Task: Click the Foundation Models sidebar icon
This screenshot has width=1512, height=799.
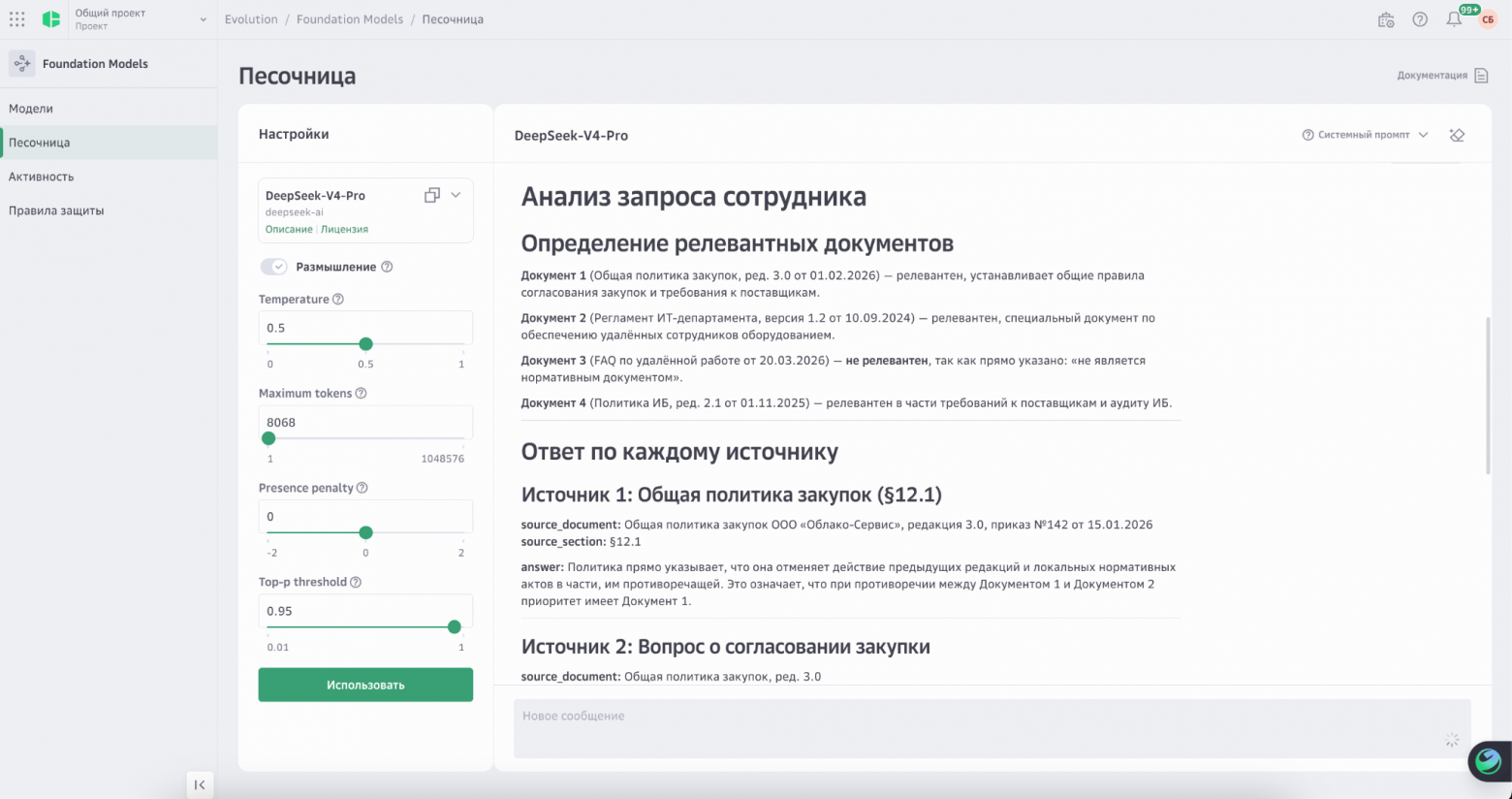Action: pos(21,64)
